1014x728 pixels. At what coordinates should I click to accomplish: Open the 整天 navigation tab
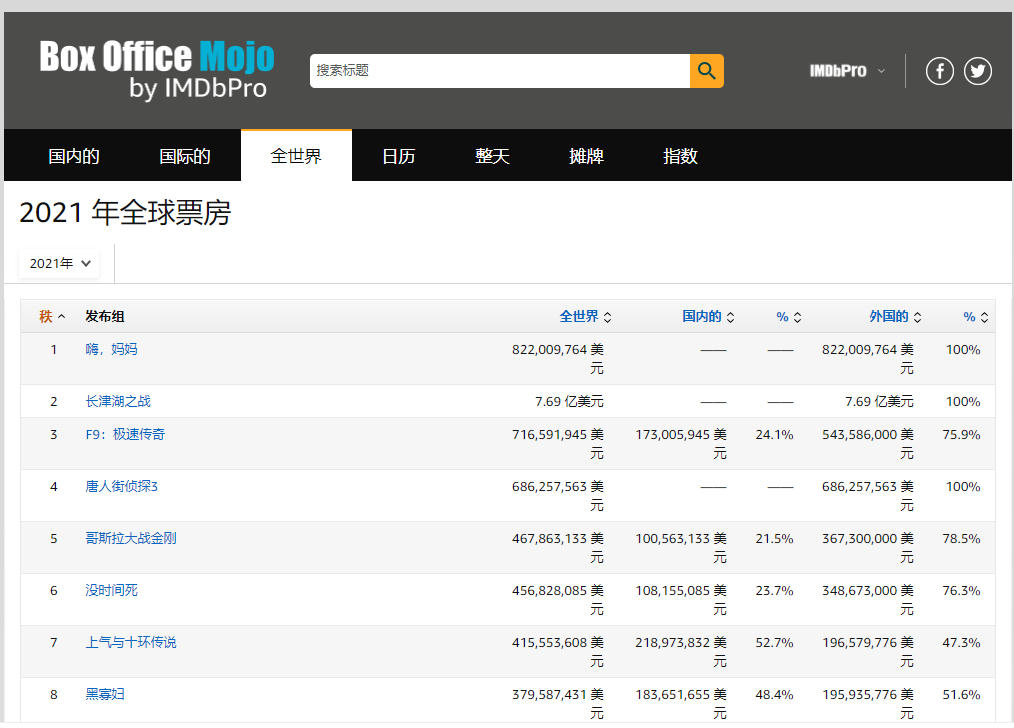point(492,156)
